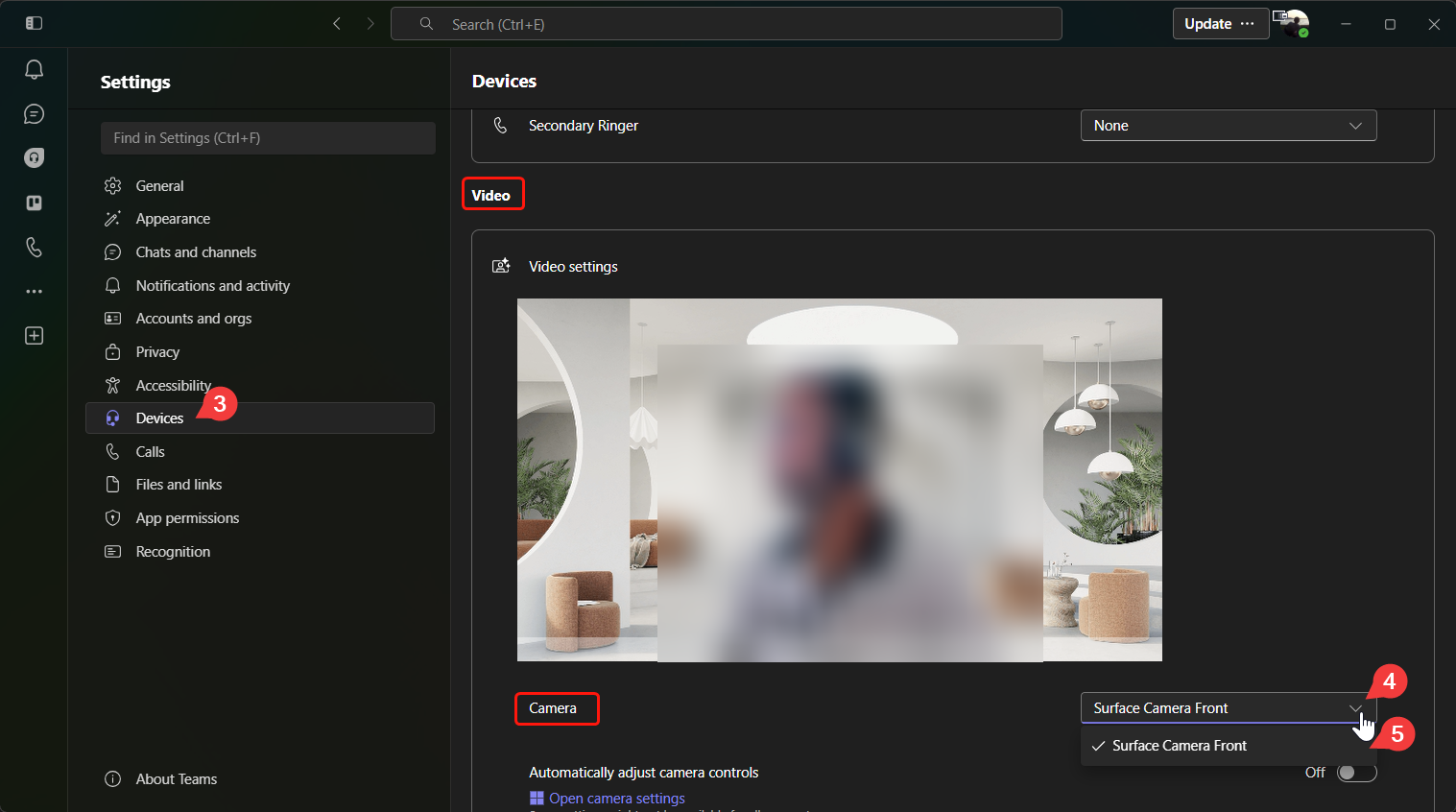The image size is (1456, 812).
Task: Open the more options dots beside Update
Action: [1247, 24]
